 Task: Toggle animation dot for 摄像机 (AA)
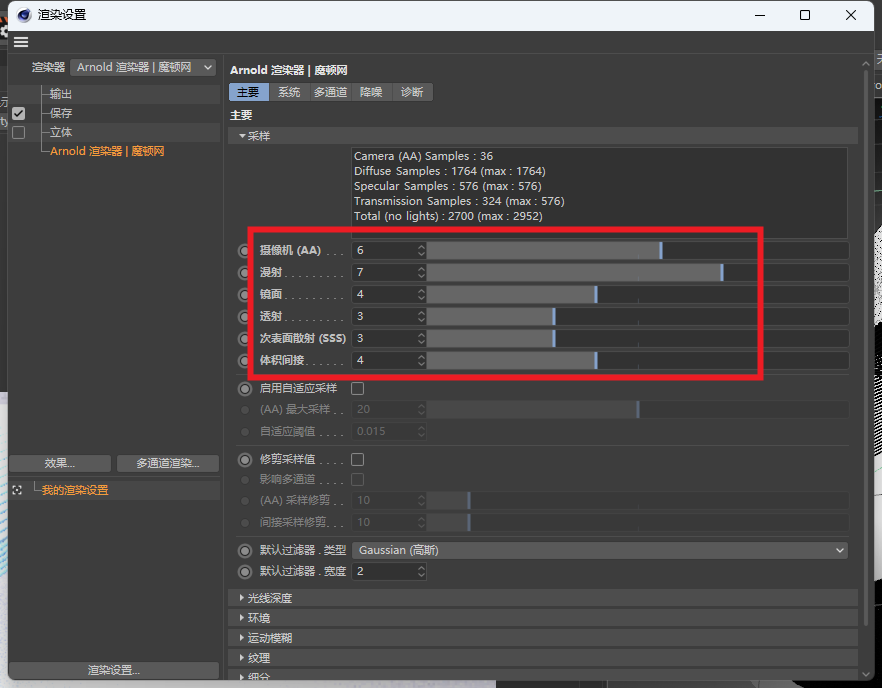point(245,251)
